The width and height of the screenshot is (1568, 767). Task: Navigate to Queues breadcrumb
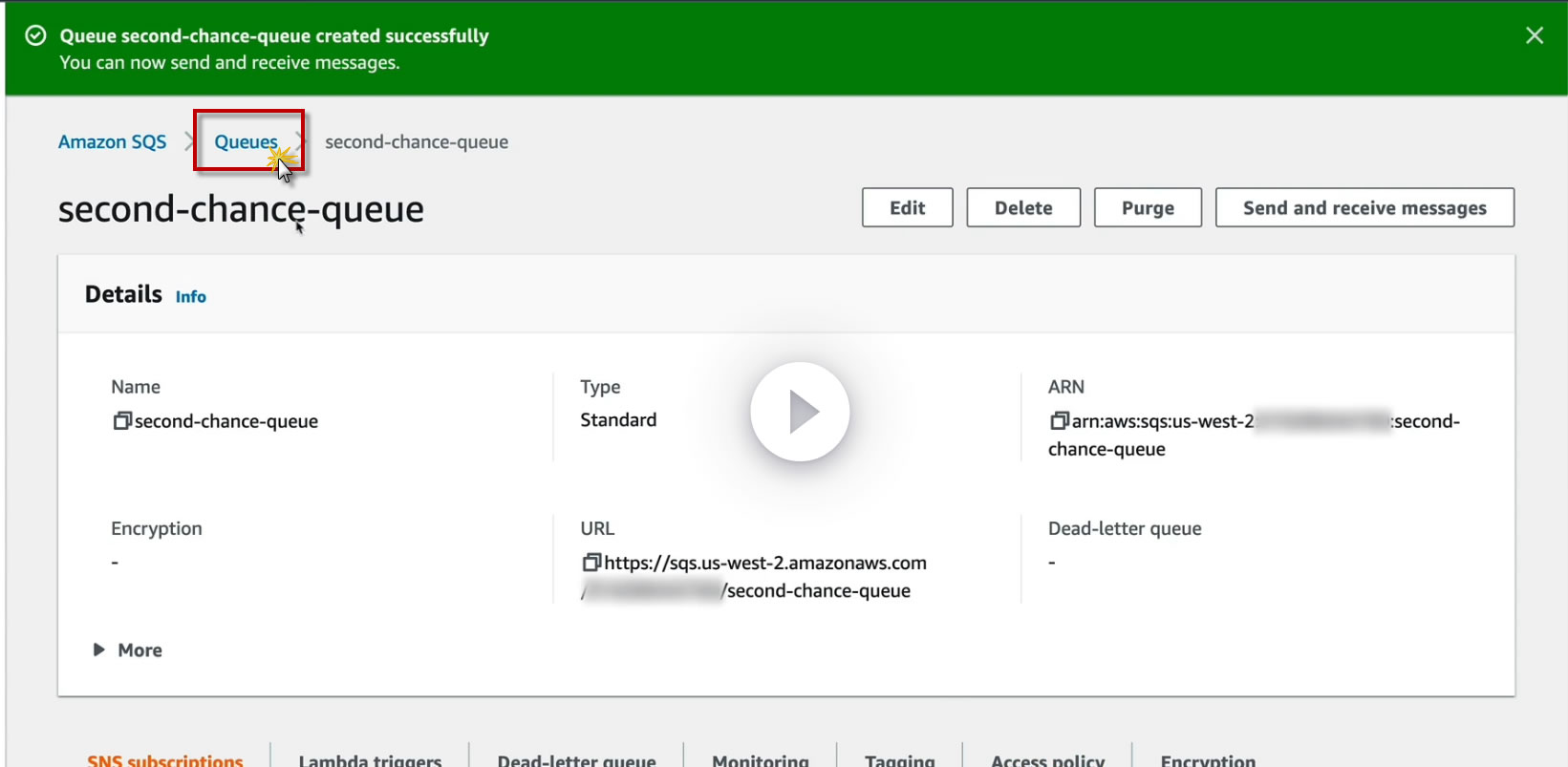click(x=246, y=142)
